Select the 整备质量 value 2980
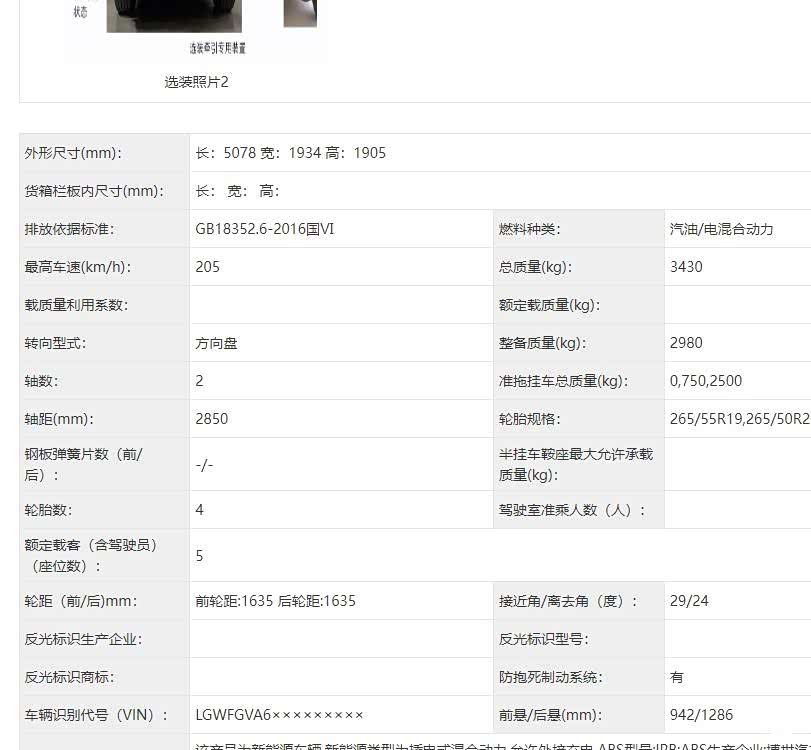Screen dimensions: 811x750 [686, 343]
